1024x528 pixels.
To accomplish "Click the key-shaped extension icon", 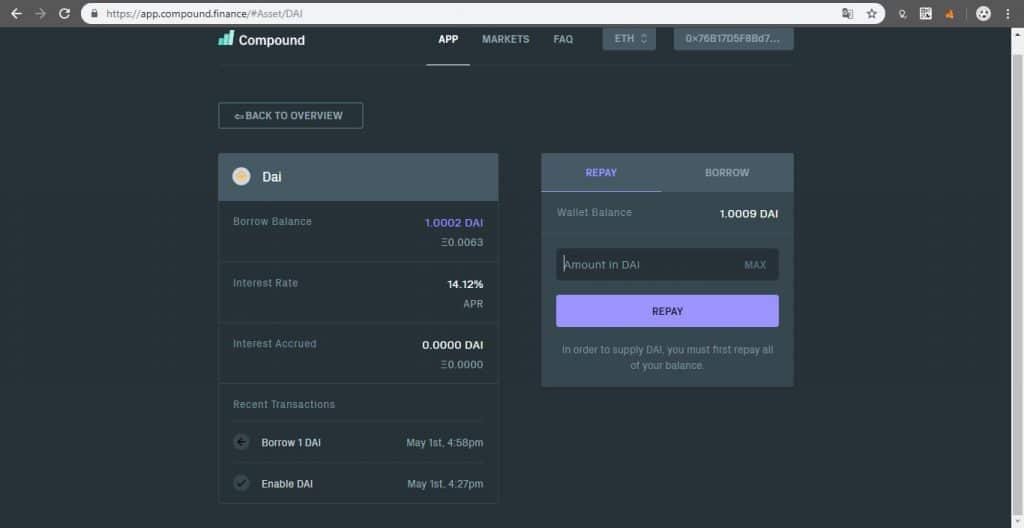I will 902,13.
